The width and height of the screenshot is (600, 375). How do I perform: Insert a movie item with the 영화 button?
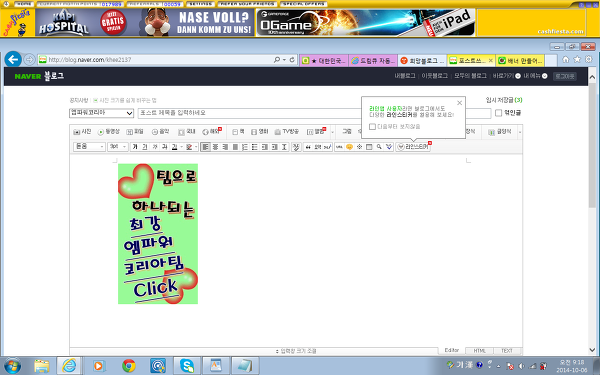coord(259,132)
